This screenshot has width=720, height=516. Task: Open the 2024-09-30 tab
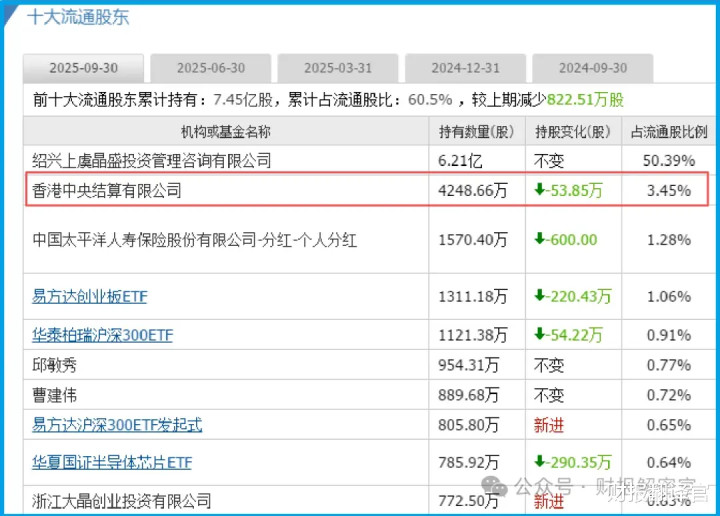coord(593,68)
